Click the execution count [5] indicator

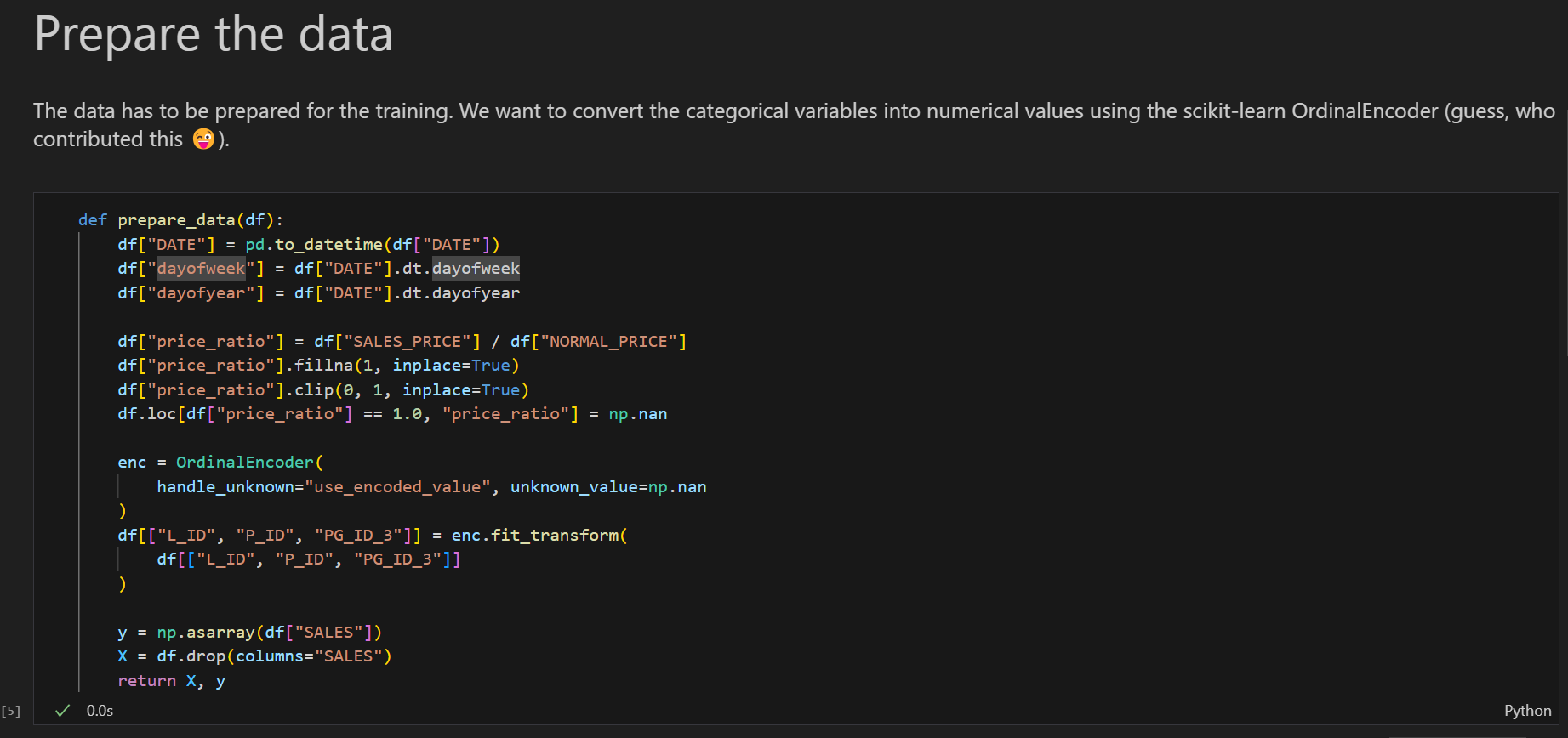tap(11, 711)
